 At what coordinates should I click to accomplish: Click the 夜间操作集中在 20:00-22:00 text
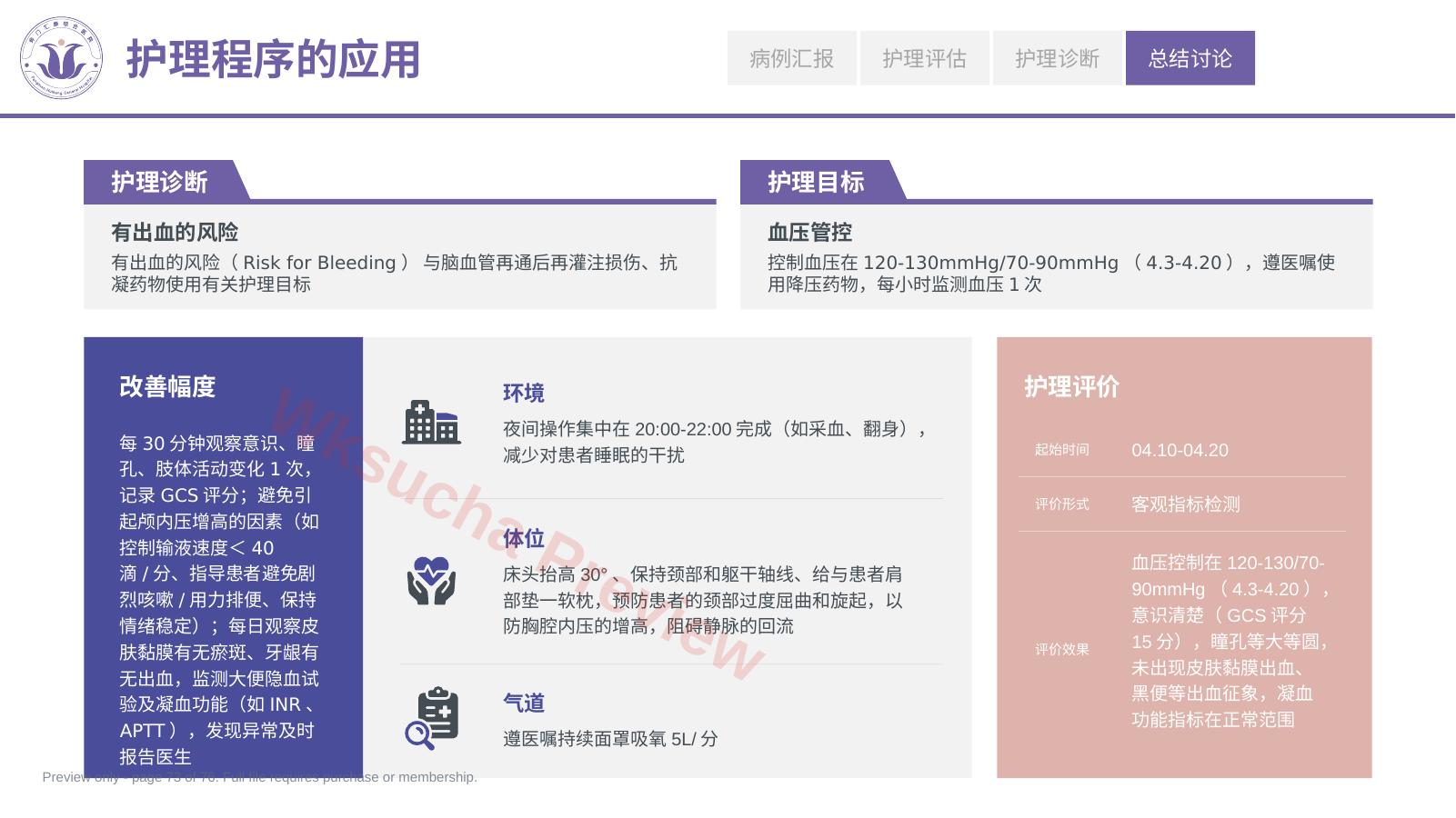pyautogui.click(x=717, y=442)
